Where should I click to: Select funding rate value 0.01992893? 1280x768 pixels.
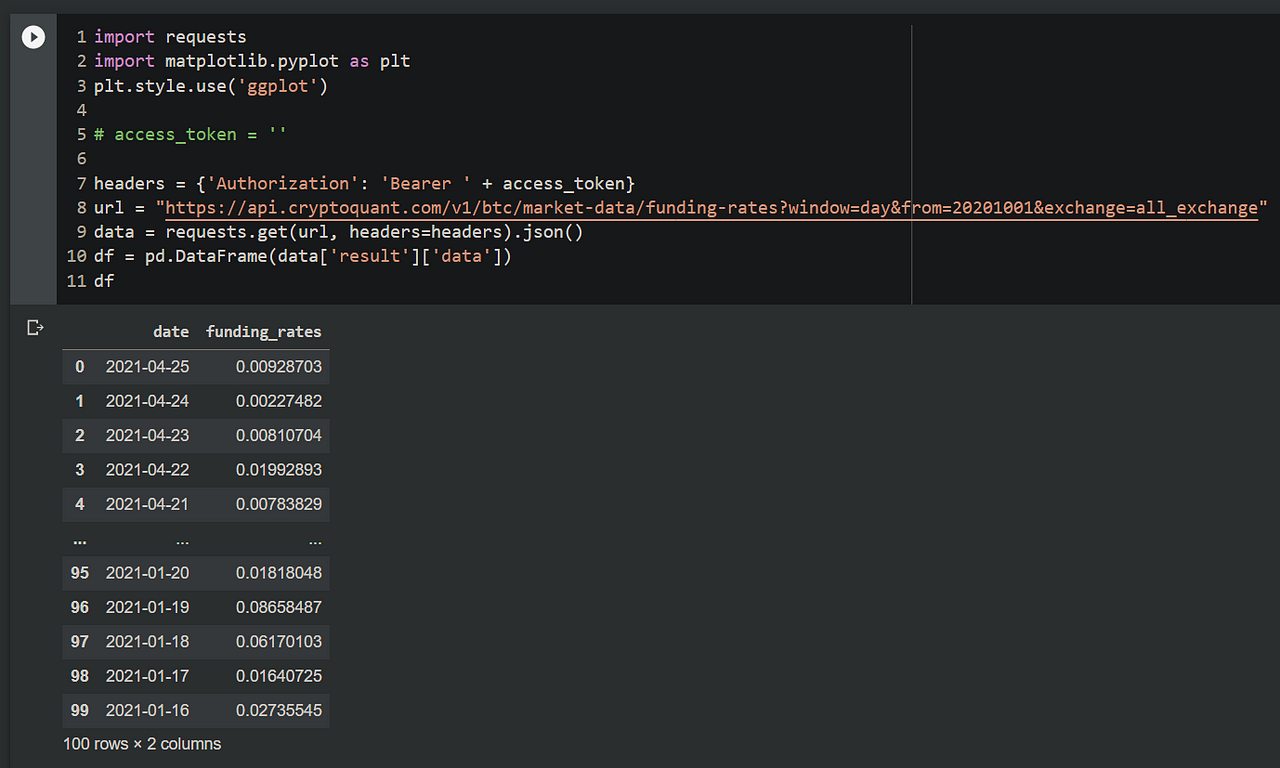point(279,469)
